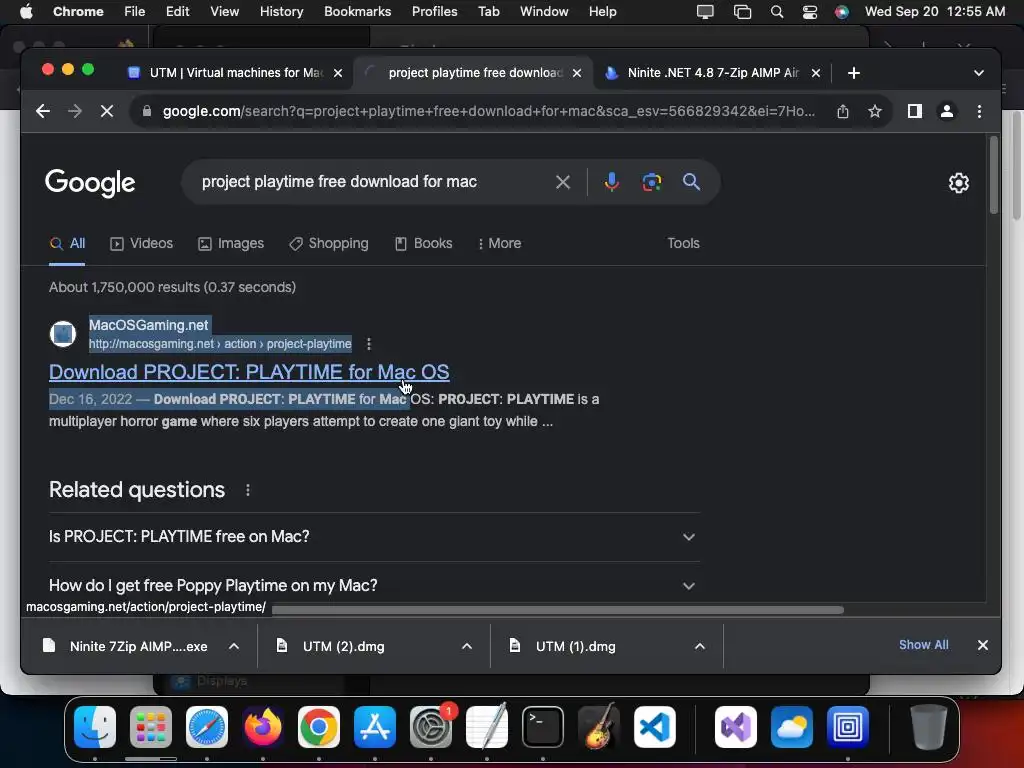Open the tab search dropdown

pyautogui.click(x=978, y=73)
